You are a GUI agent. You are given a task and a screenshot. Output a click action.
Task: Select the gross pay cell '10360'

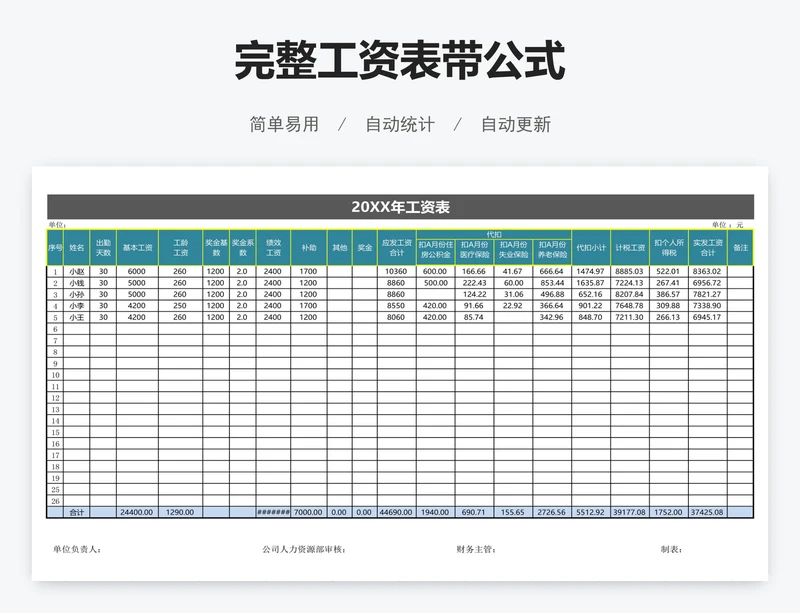point(396,272)
